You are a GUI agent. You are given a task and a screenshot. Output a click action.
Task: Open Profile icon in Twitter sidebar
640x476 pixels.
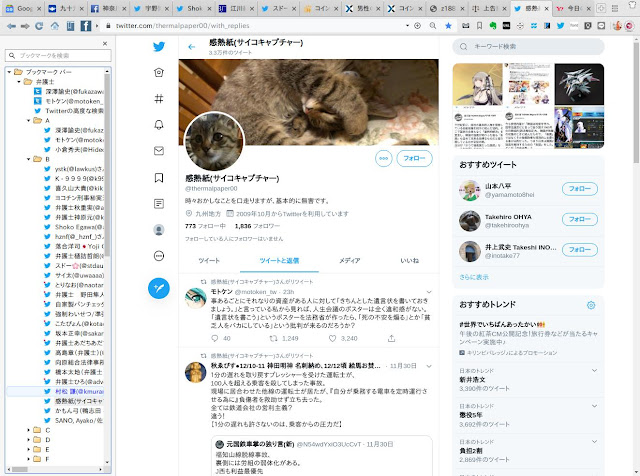(159, 230)
